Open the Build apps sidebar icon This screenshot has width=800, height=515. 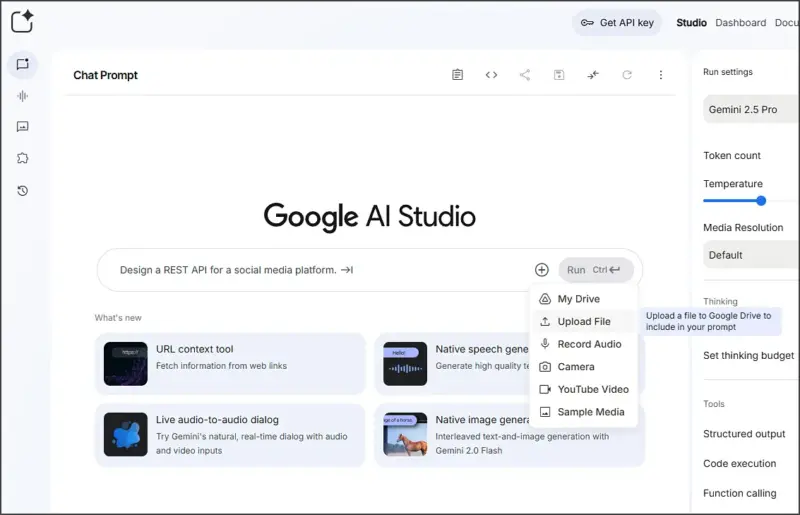[22, 158]
